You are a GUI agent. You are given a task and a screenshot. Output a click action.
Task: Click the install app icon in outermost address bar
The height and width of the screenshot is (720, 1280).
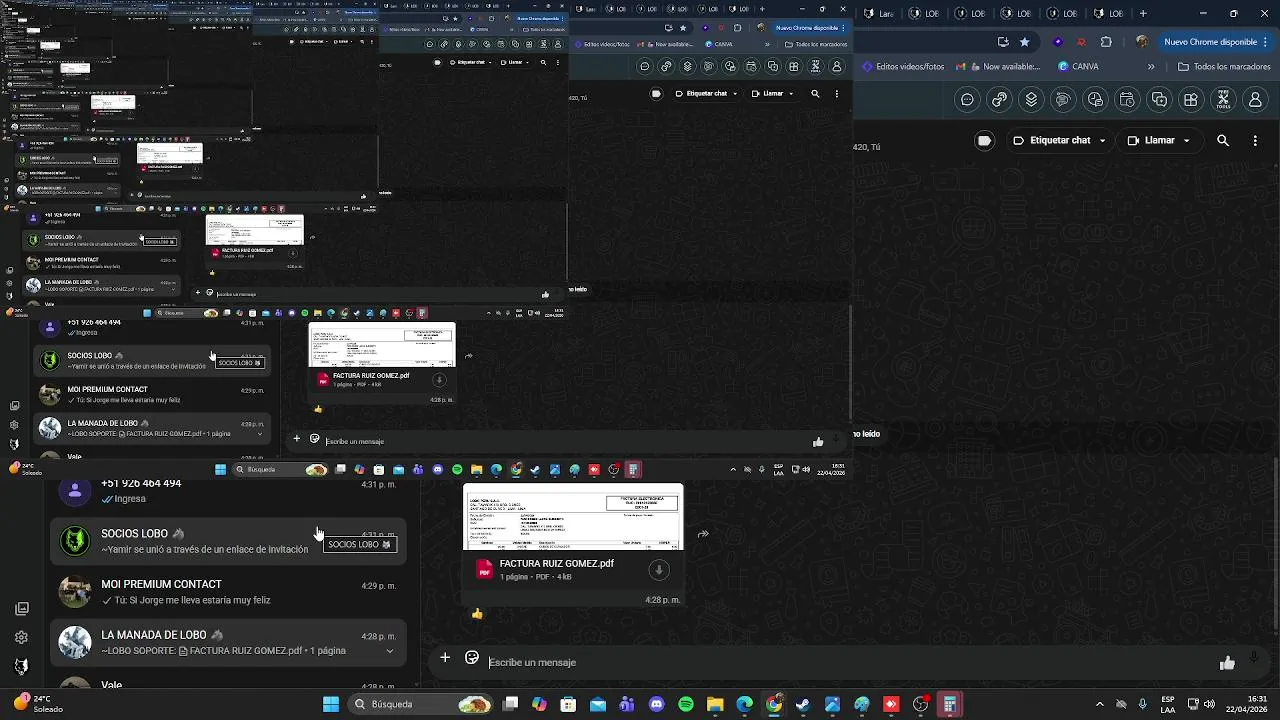[1003, 42]
